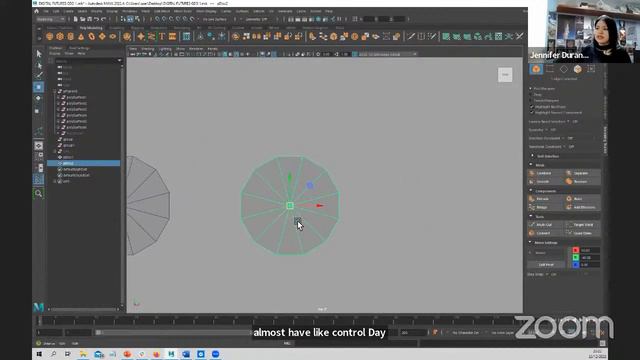Image resolution: width=640 pixels, height=360 pixels.
Task: Click the Bridge button
Action: tap(545, 207)
